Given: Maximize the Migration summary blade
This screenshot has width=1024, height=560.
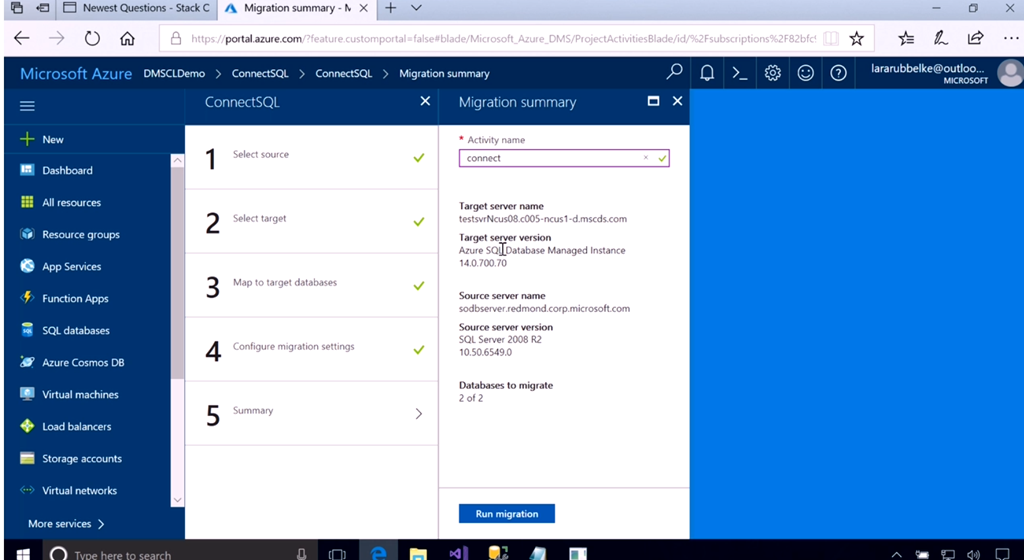Looking at the screenshot, I should pyautogui.click(x=654, y=101).
